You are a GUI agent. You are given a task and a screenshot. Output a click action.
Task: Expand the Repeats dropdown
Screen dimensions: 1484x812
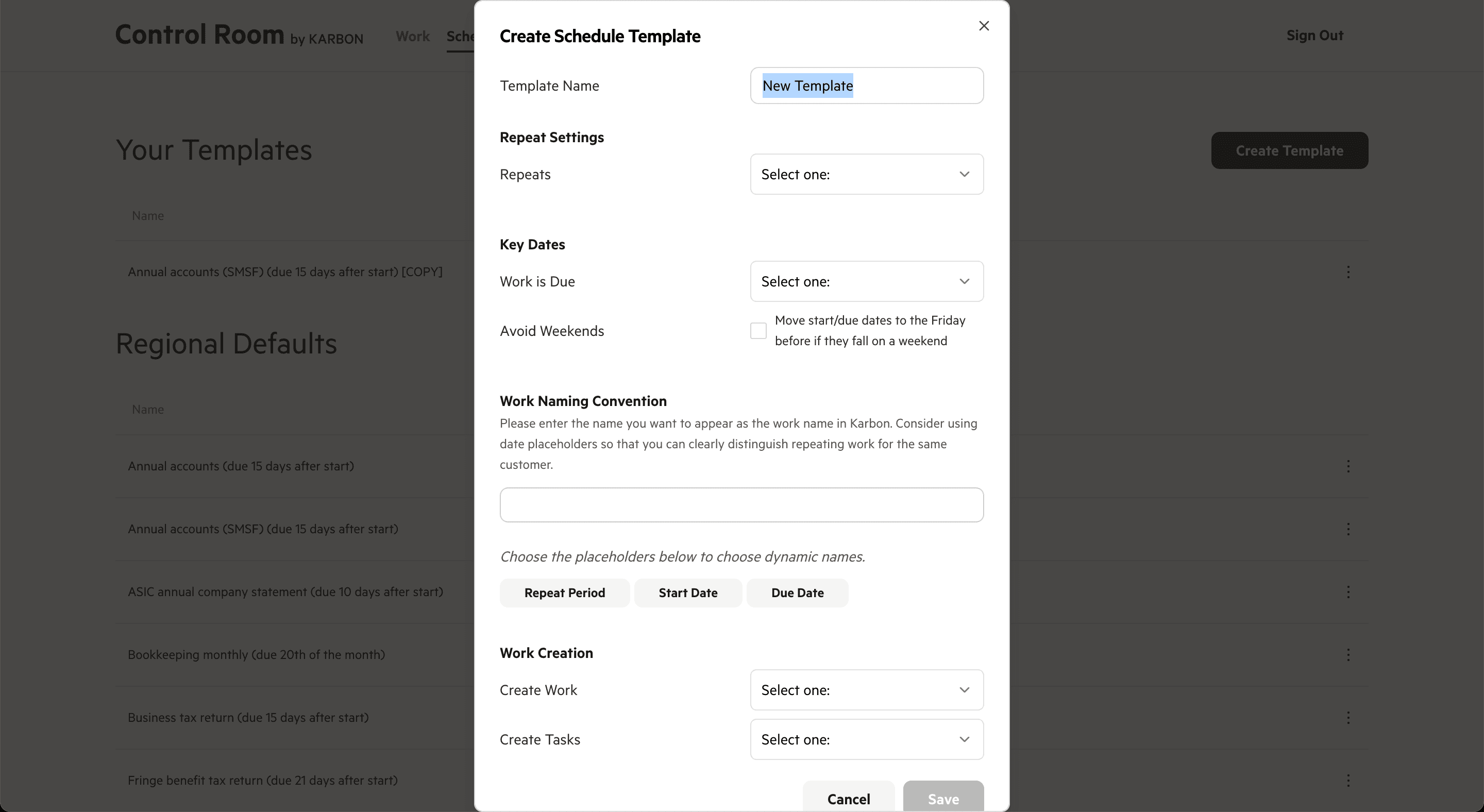(866, 174)
